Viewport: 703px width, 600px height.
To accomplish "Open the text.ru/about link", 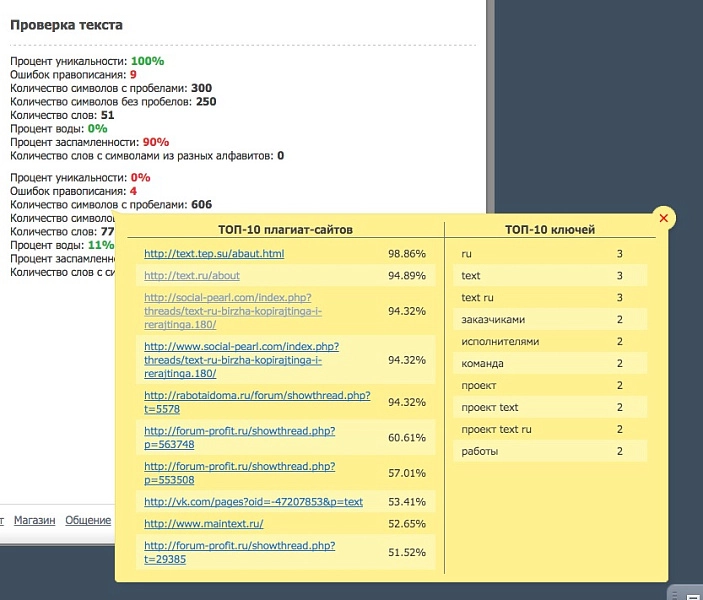I will tap(191, 276).
